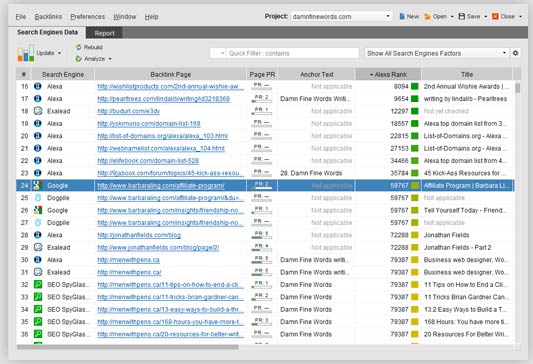Click the Dogpile icon in row 25
Screen dimensions: 533x364
[38, 198]
